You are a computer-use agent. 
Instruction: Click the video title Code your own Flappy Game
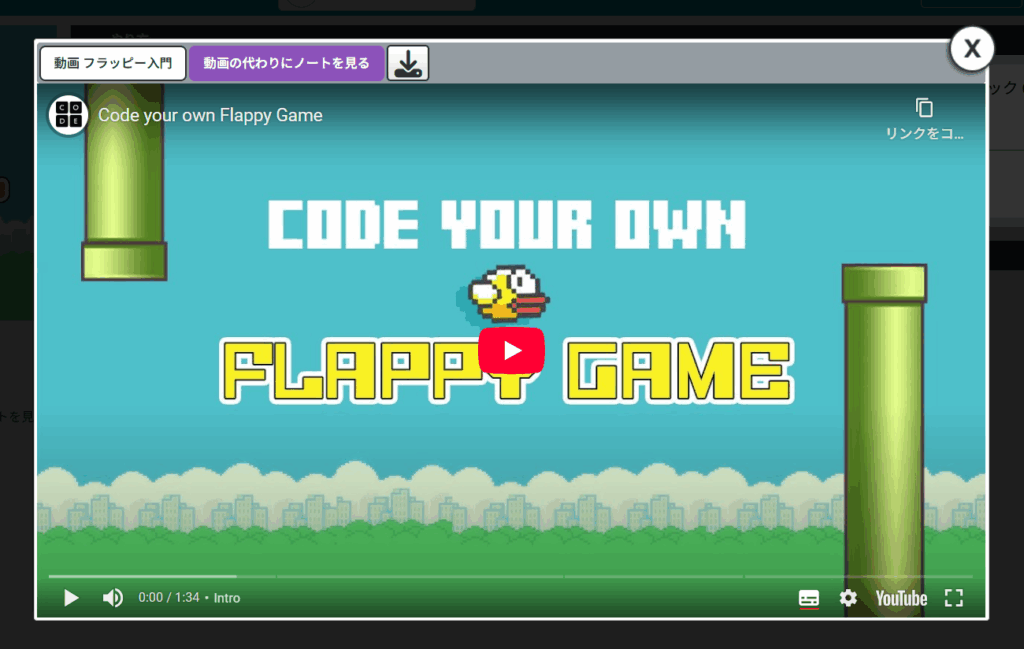210,115
